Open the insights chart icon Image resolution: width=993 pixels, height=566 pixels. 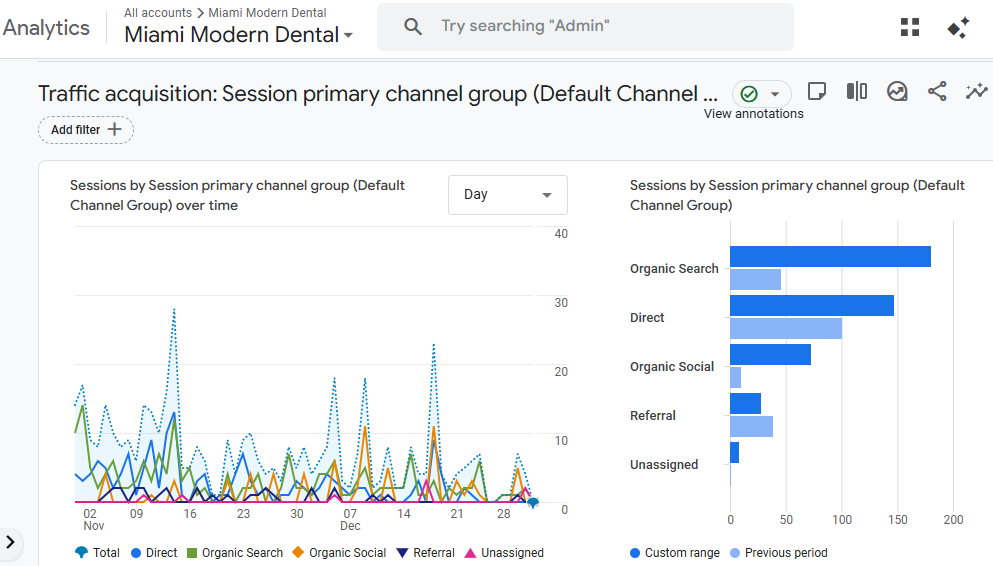tap(897, 92)
